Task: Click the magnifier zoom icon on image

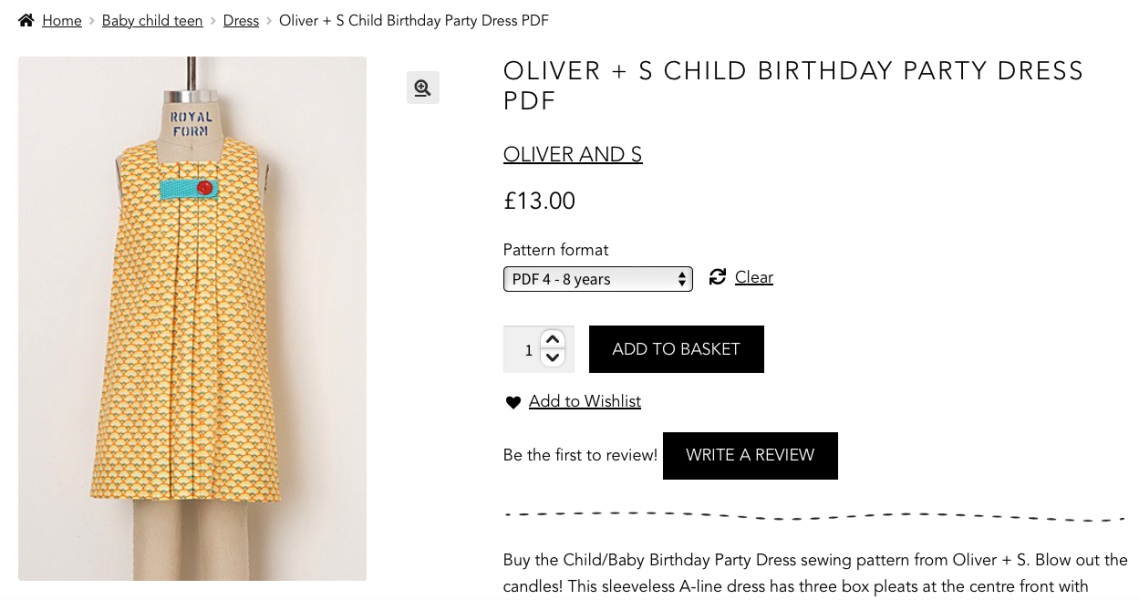Action: point(423,88)
